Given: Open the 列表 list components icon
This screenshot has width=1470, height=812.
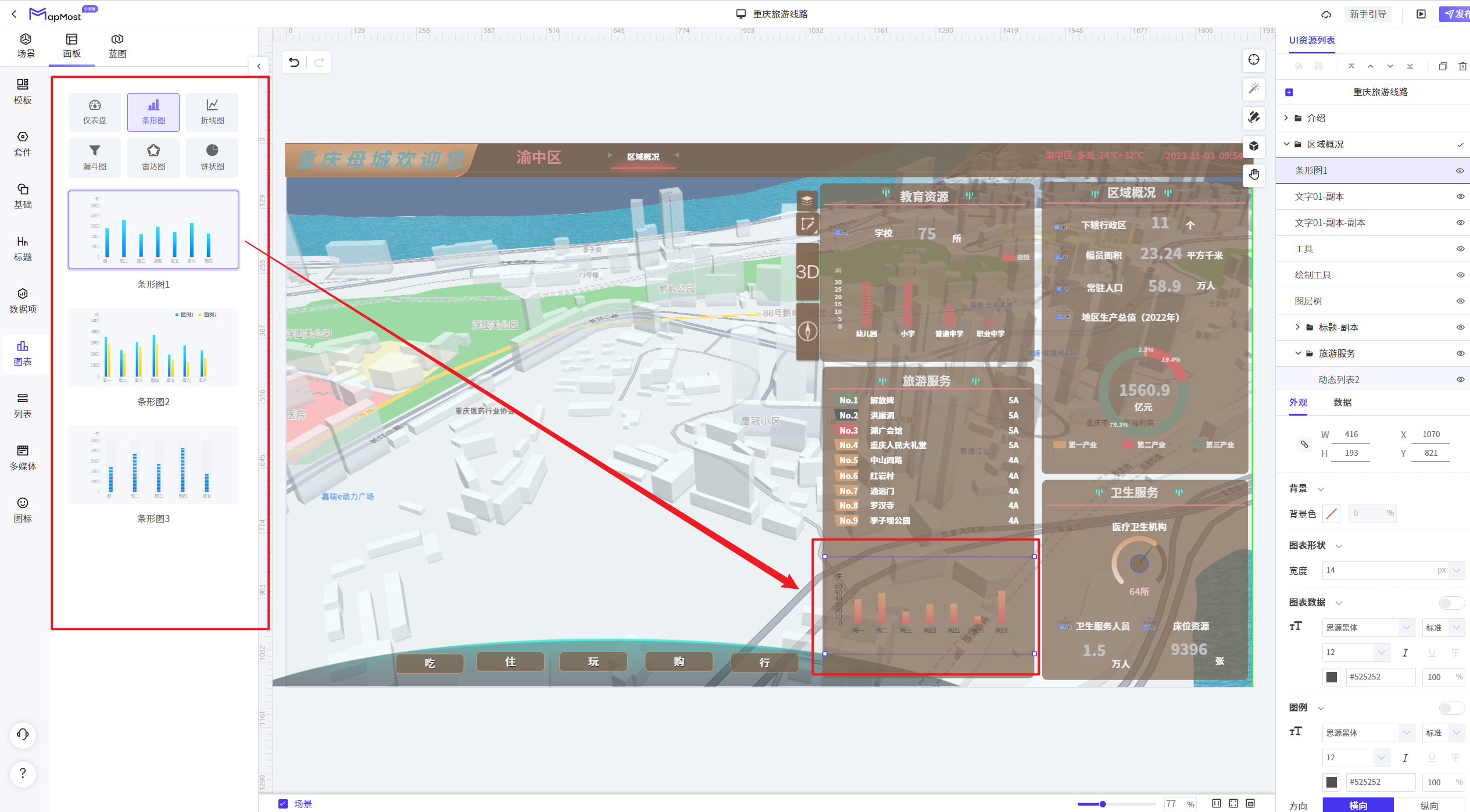Looking at the screenshot, I should coord(23,405).
